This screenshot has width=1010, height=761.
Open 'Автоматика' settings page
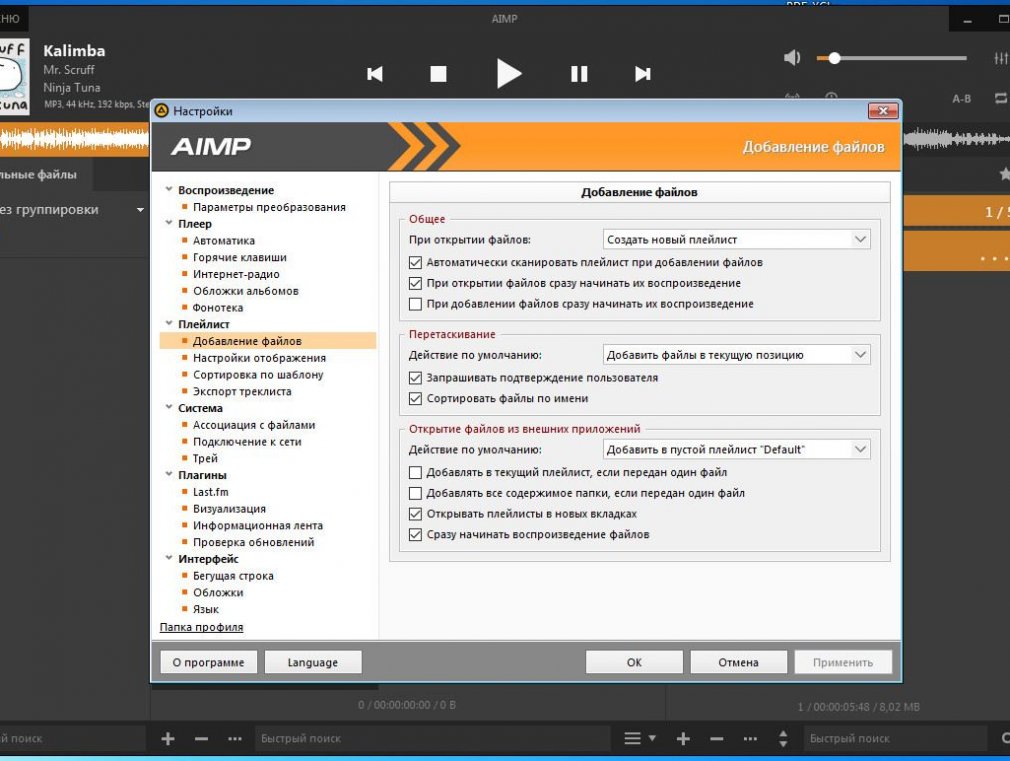click(x=224, y=240)
